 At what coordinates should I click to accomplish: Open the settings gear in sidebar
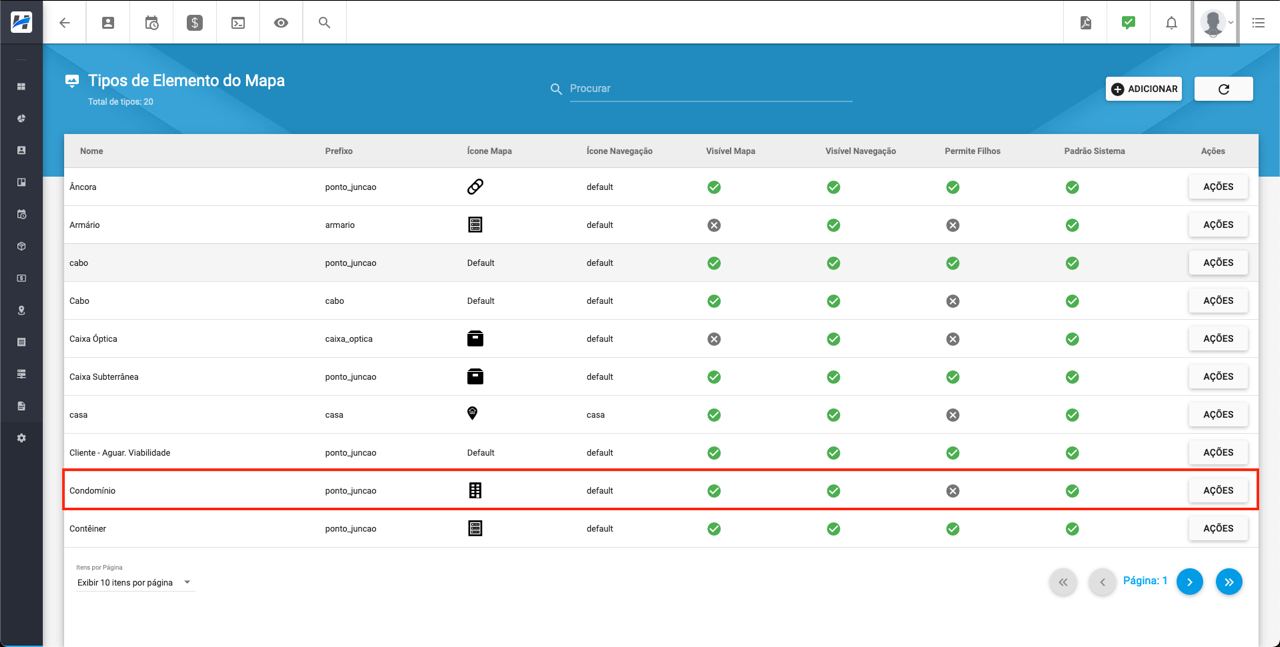(21, 438)
